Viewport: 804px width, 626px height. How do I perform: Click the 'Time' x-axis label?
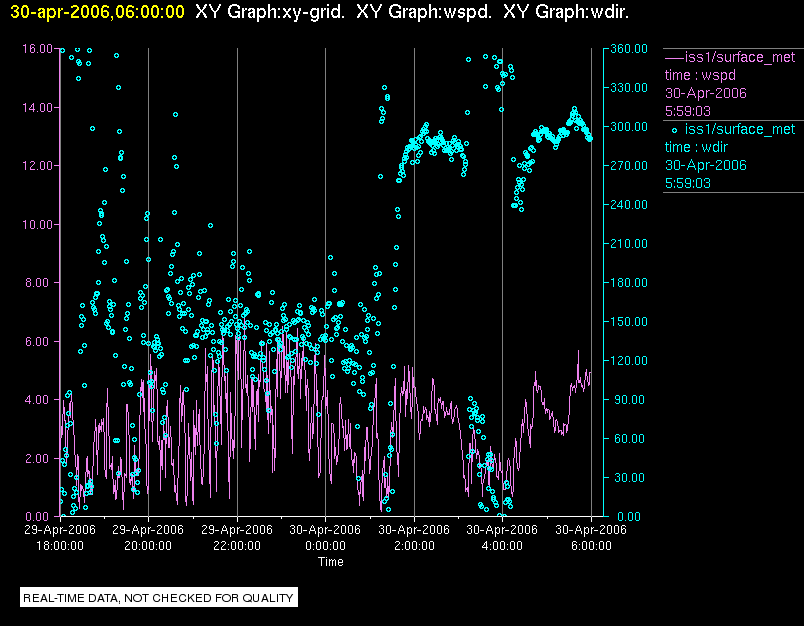[330, 562]
